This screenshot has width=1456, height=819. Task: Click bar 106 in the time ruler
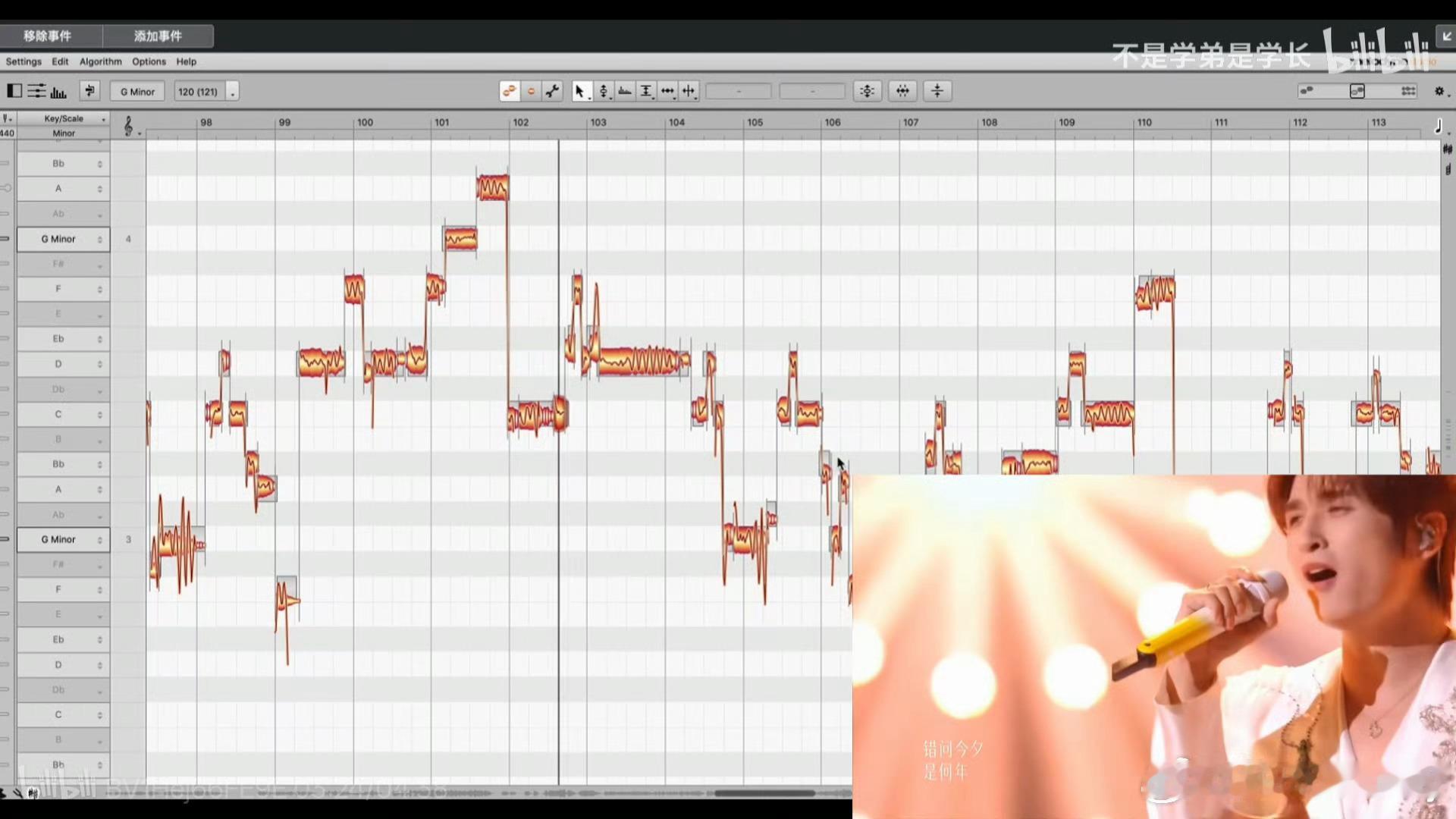(x=833, y=122)
